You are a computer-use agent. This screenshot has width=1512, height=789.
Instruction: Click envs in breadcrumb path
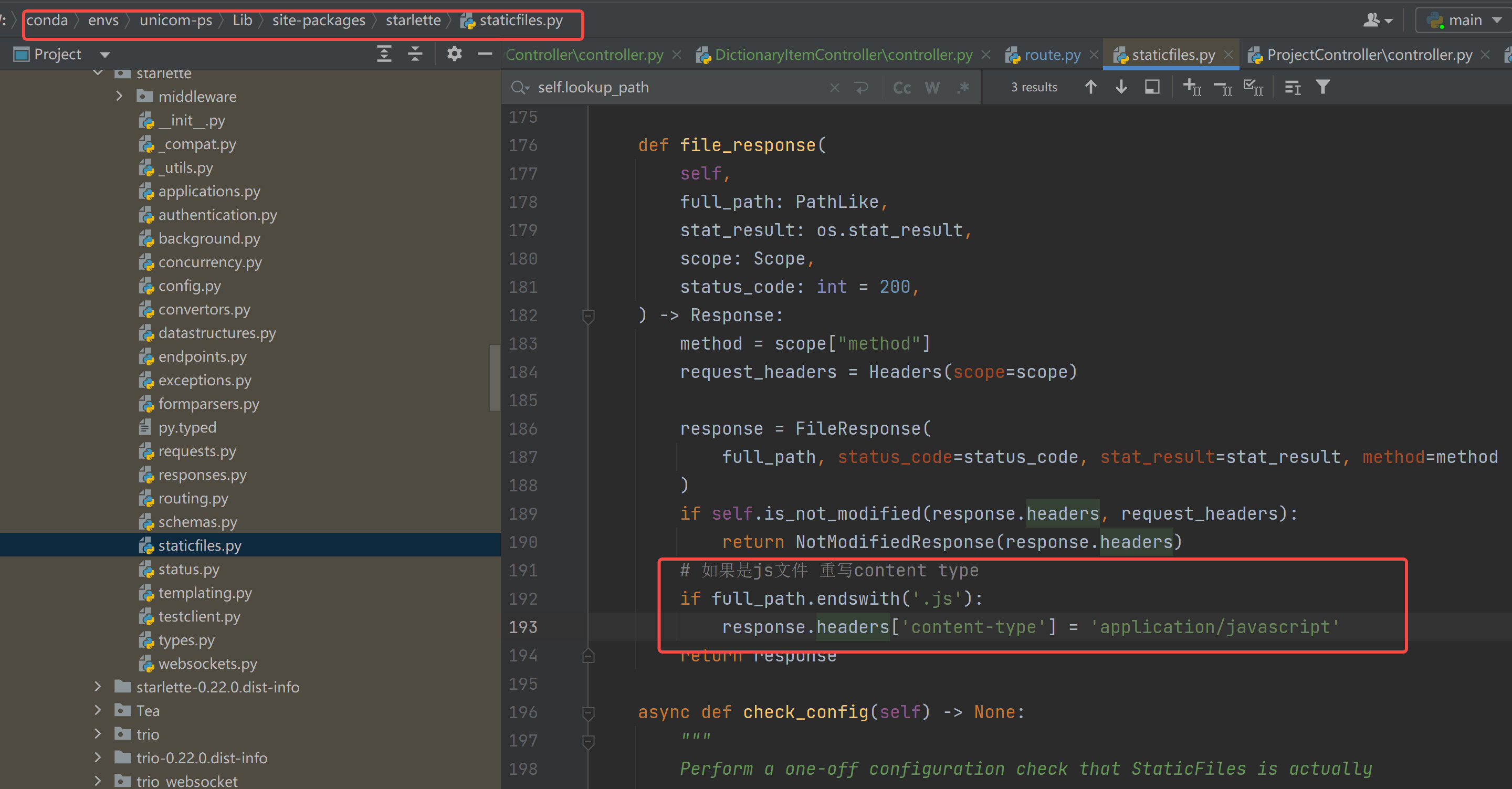pyautogui.click(x=103, y=20)
